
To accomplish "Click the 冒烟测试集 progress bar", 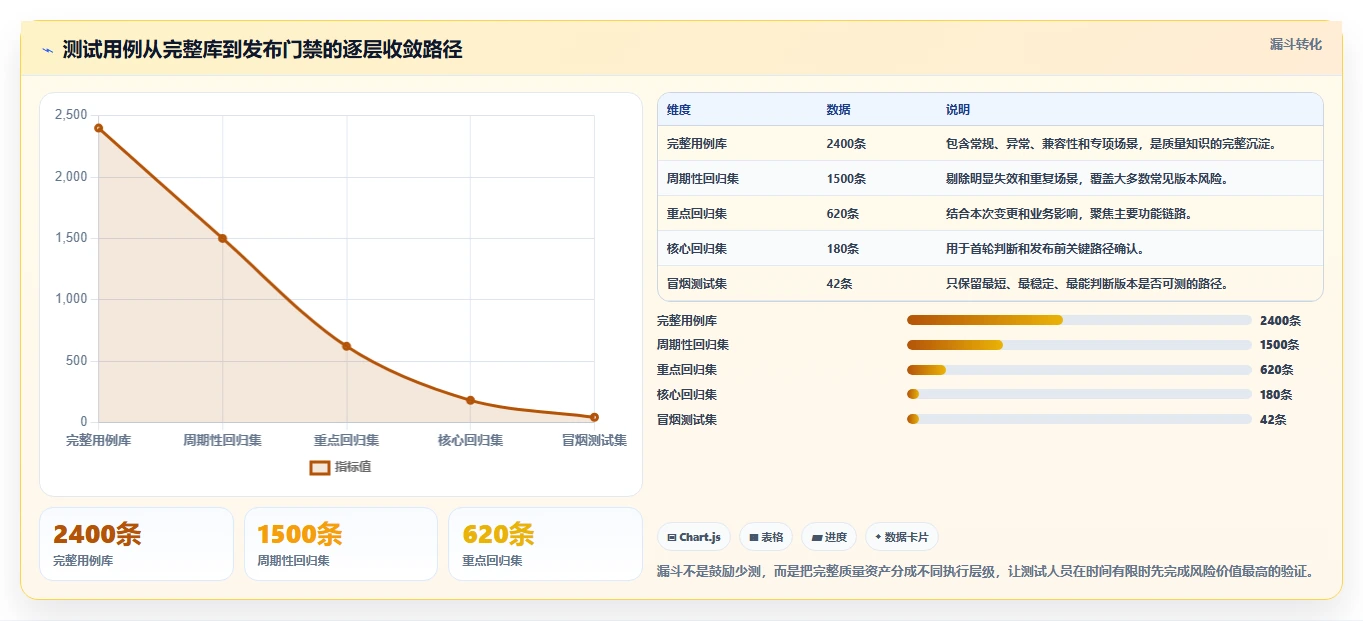I will click(x=1079, y=419).
